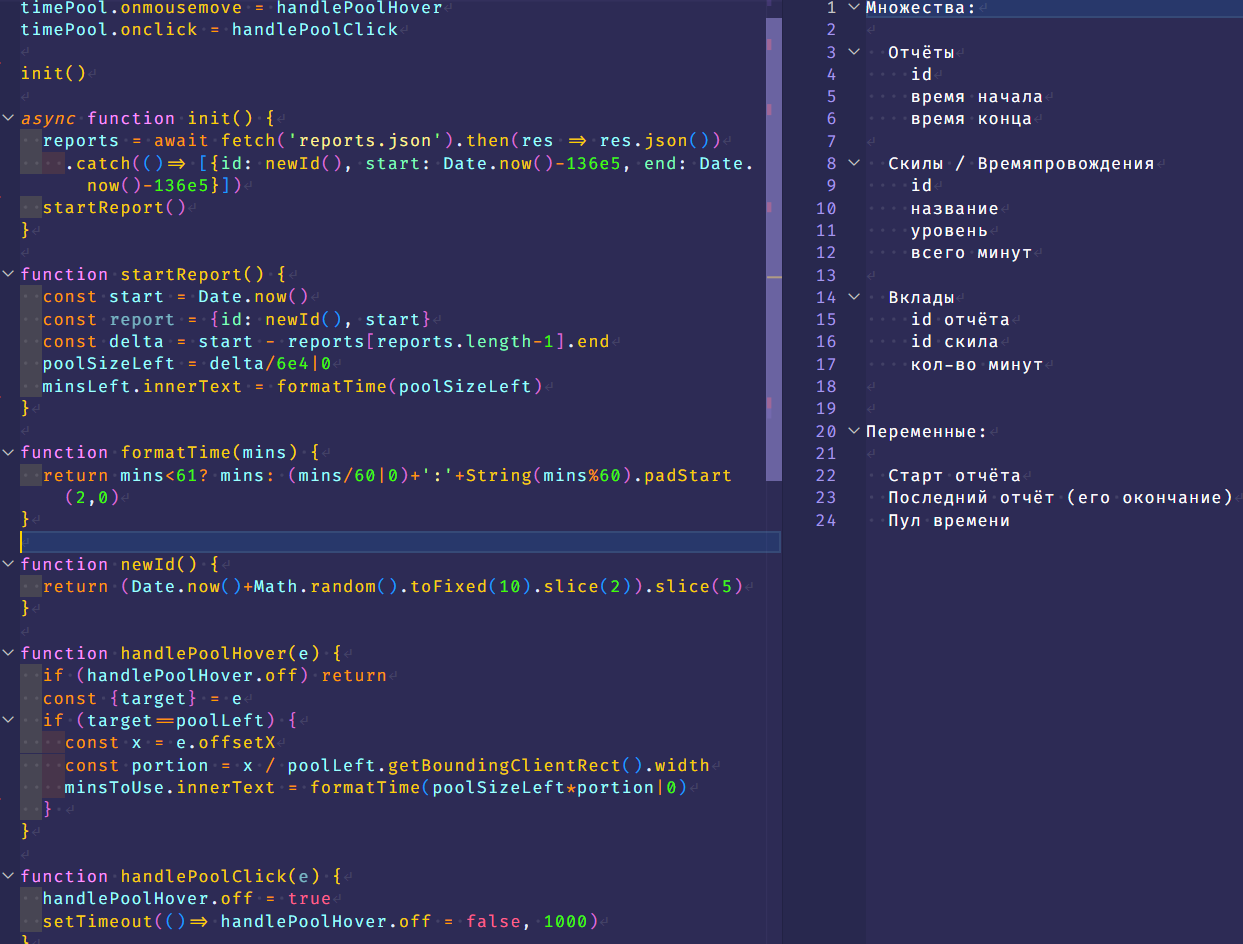Collapse the Вклады section on line 14

point(853,297)
